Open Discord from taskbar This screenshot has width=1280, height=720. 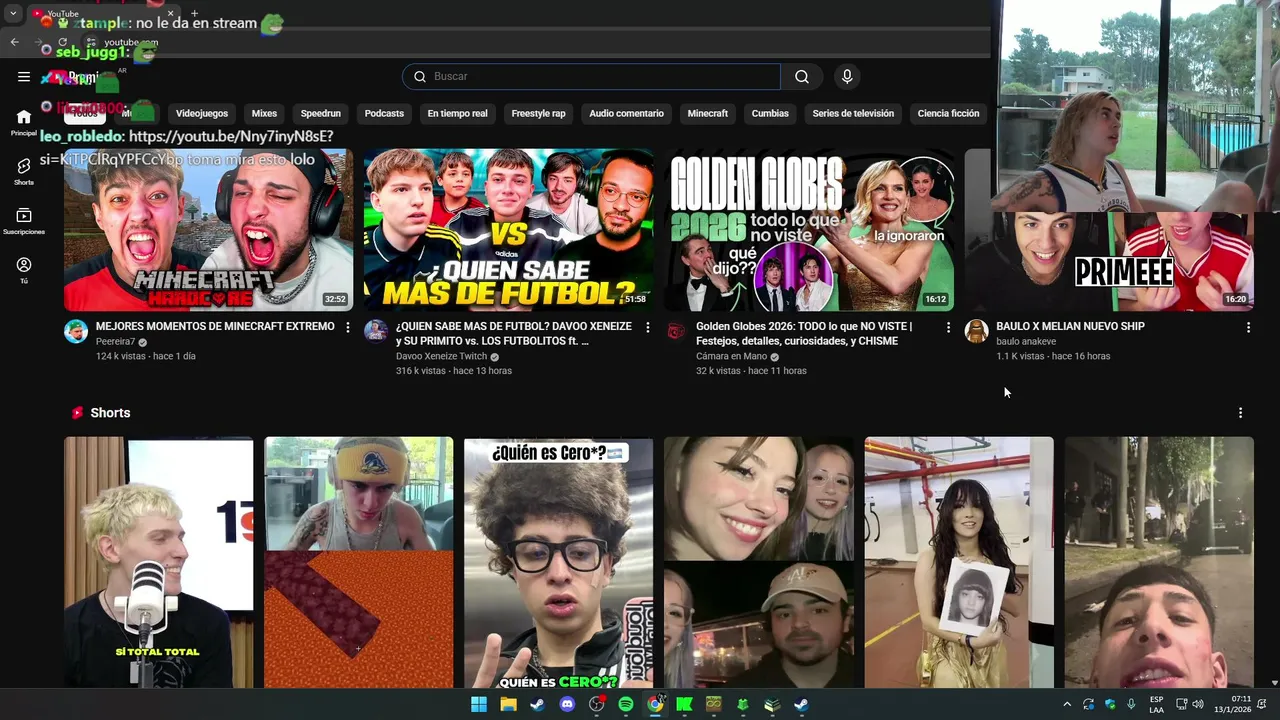pyautogui.click(x=567, y=704)
